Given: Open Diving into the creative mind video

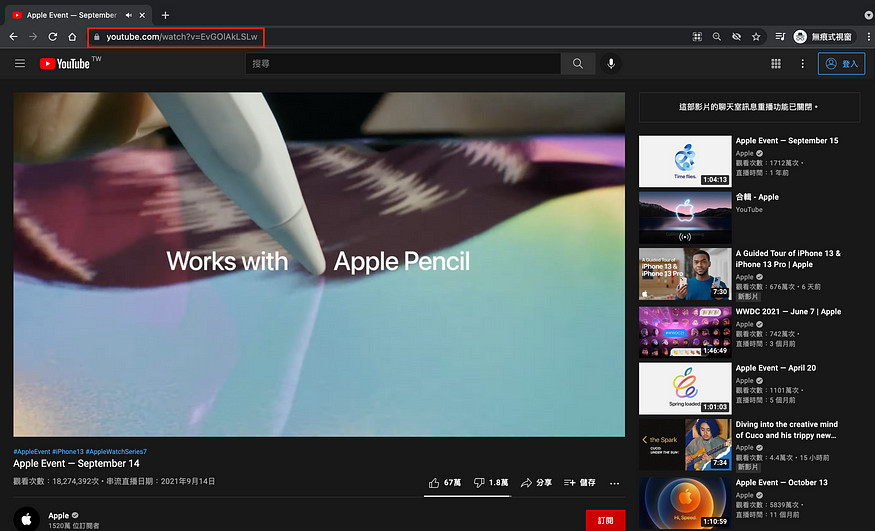Looking at the screenshot, I should (786, 429).
